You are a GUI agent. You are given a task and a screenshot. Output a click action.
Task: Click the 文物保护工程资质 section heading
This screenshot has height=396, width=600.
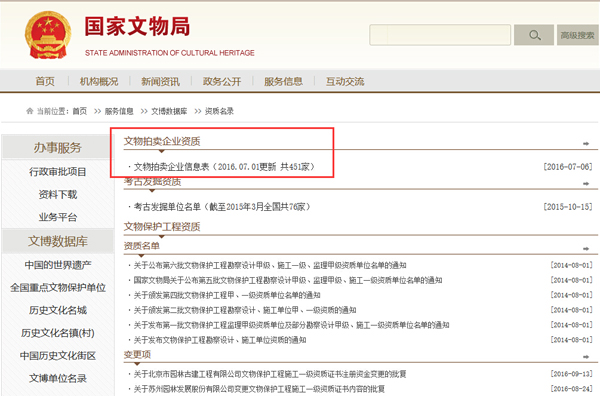[162, 227]
